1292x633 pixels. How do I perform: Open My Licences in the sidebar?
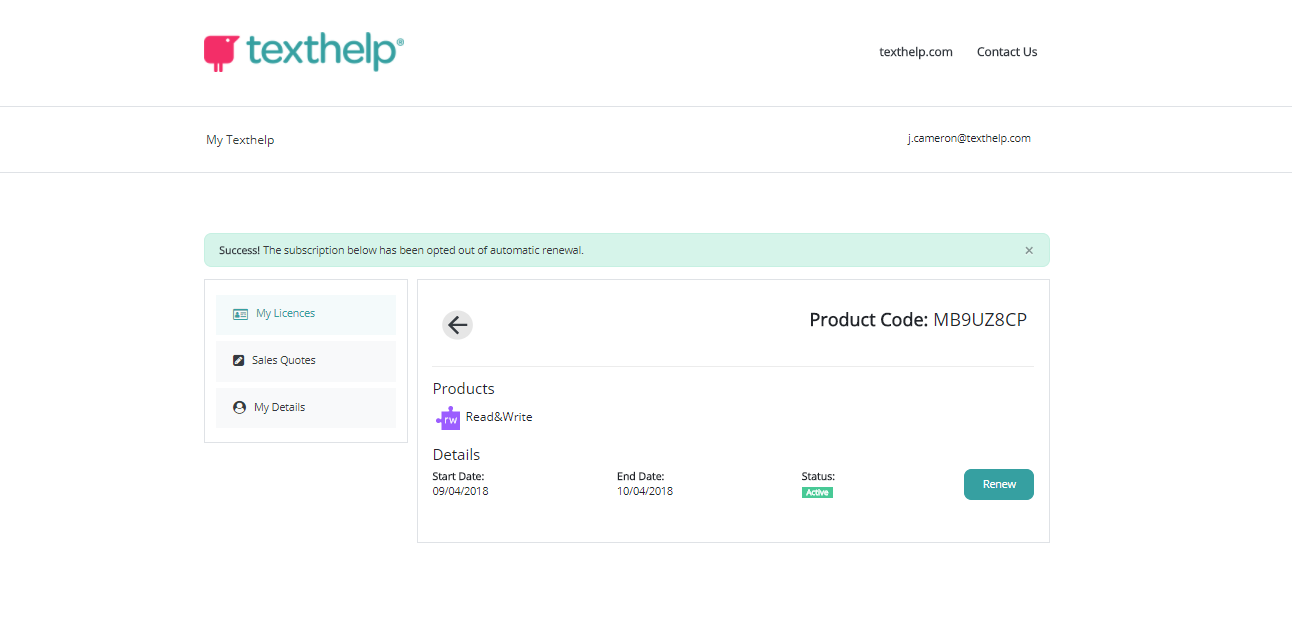(x=306, y=314)
